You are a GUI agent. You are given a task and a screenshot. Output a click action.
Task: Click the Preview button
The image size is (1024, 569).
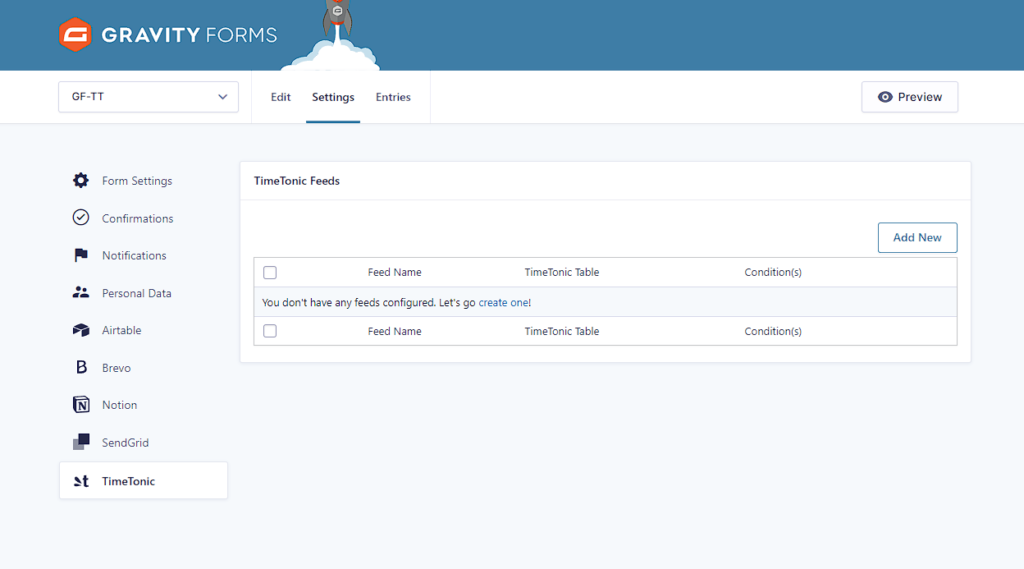coord(910,97)
